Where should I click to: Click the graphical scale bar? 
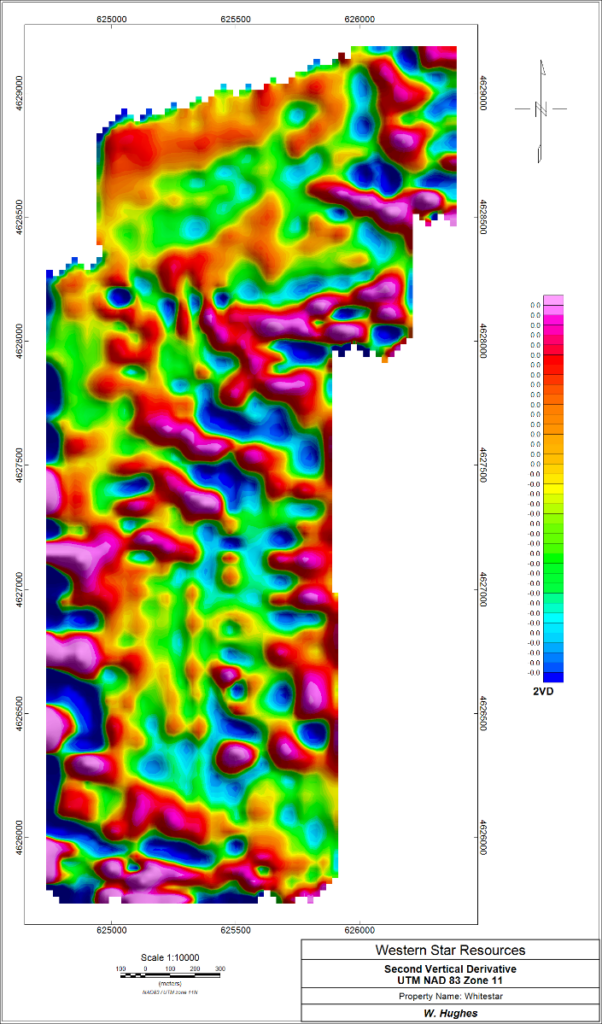[x=170, y=975]
